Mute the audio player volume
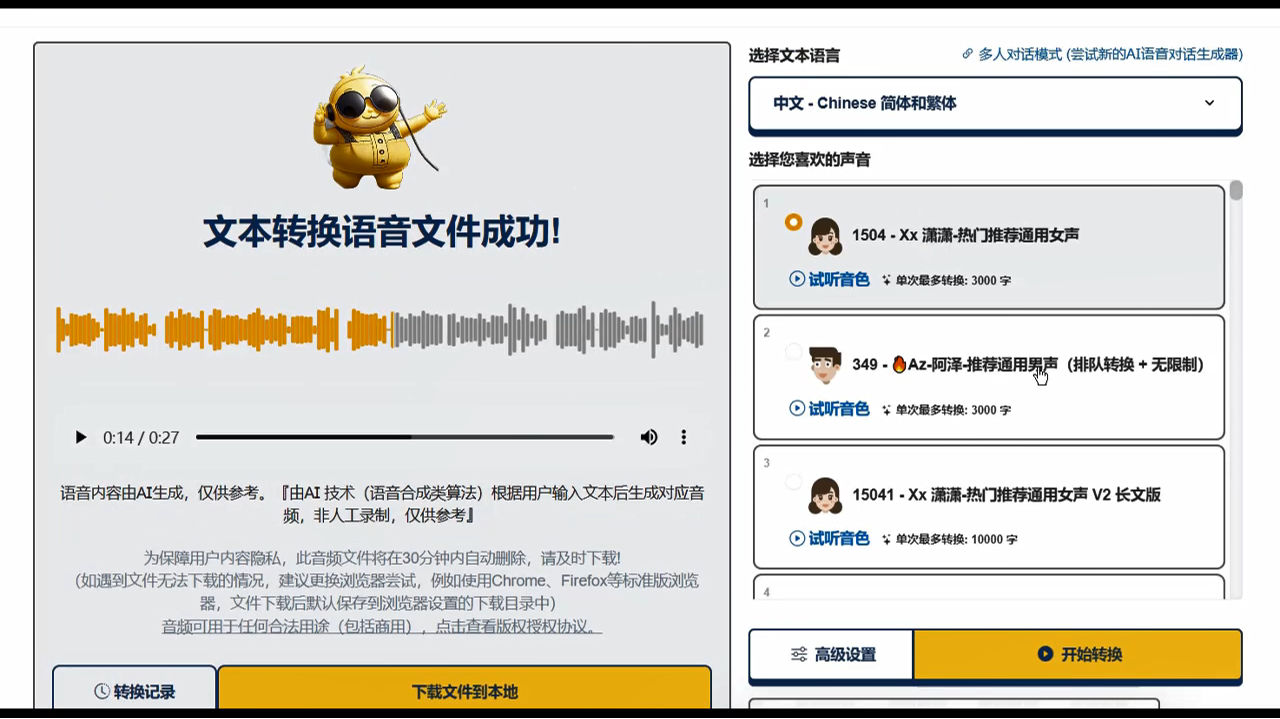 tap(649, 437)
